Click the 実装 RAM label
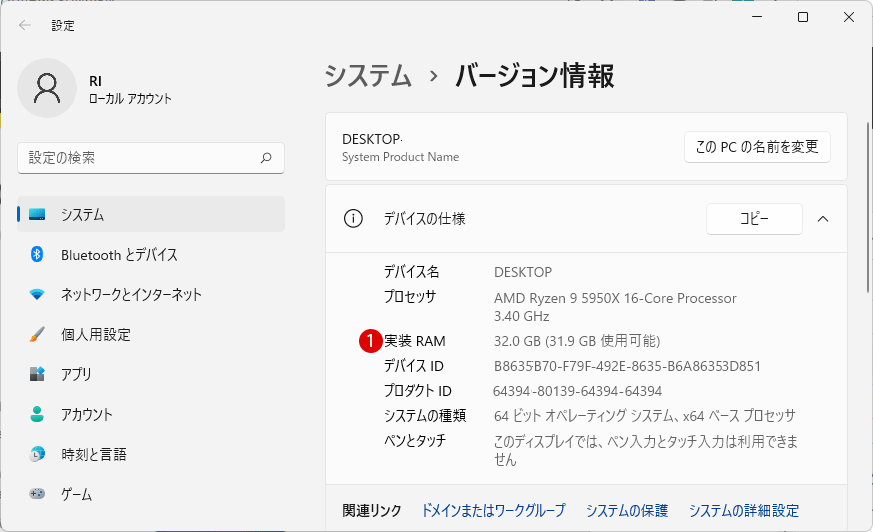Image resolution: width=873 pixels, height=532 pixels. pos(415,341)
